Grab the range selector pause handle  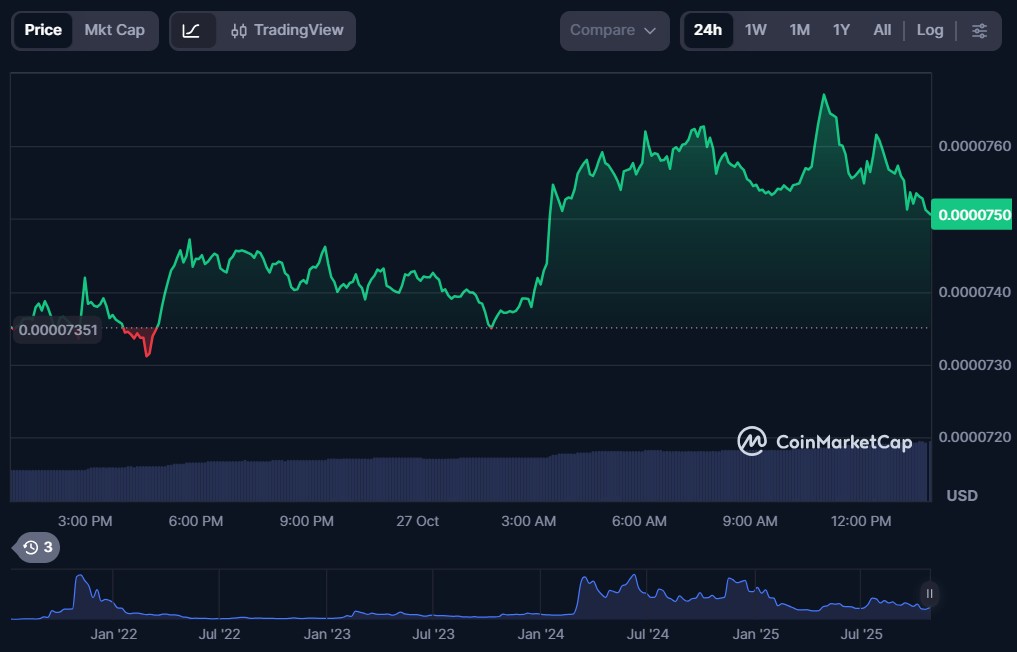click(929, 594)
